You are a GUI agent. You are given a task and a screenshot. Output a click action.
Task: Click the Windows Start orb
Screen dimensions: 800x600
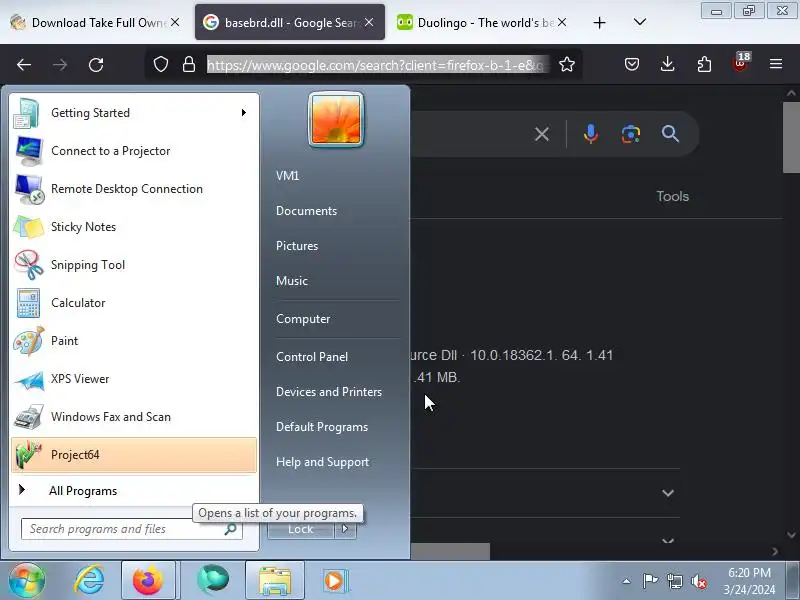[x=27, y=581]
